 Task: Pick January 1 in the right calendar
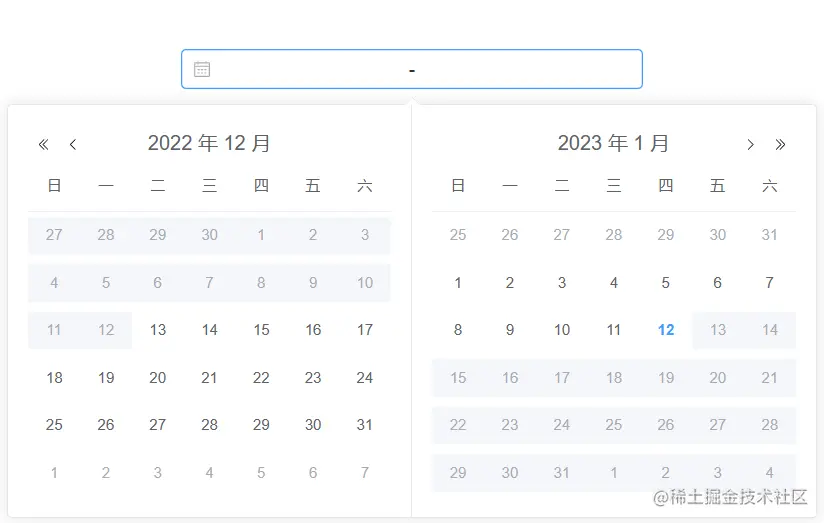click(458, 283)
